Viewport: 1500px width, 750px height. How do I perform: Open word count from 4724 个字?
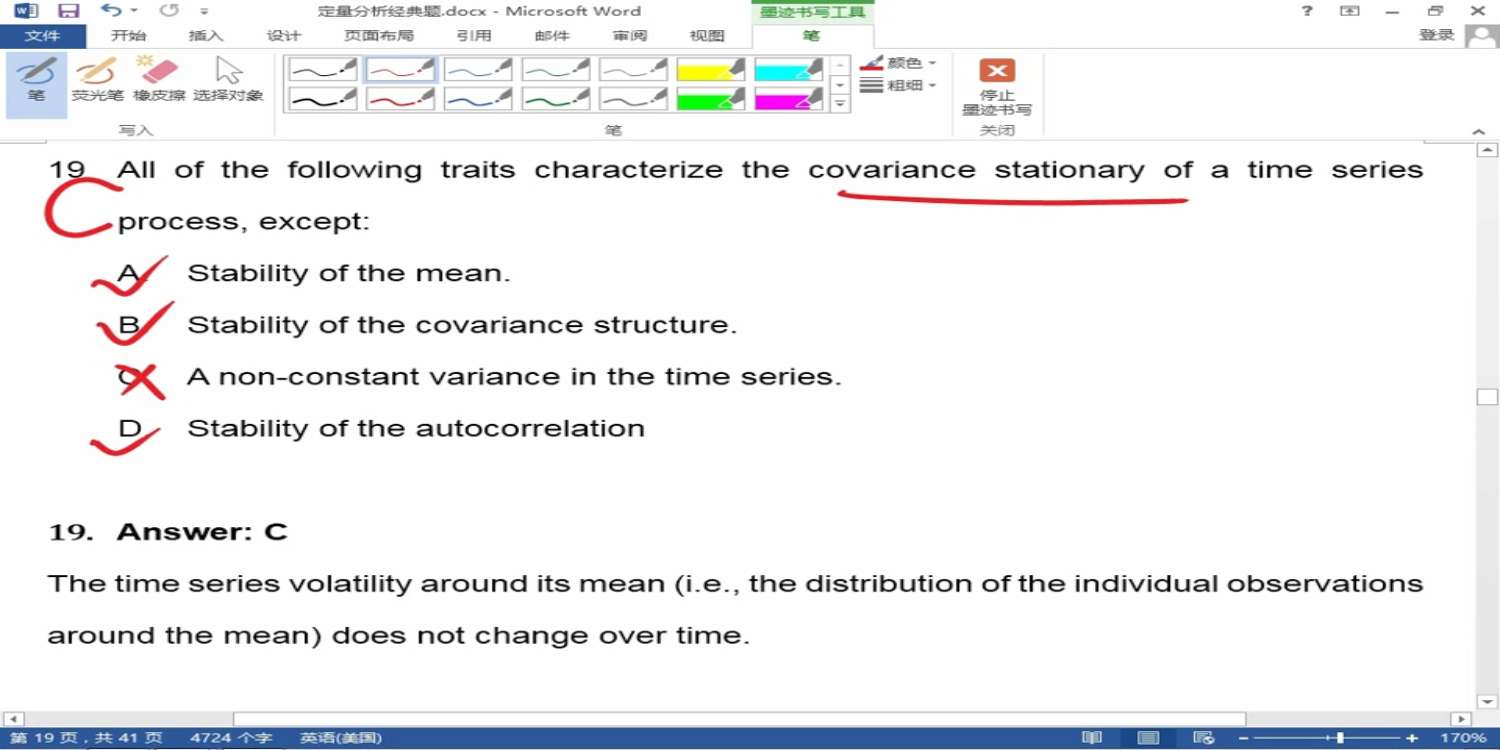coord(231,738)
